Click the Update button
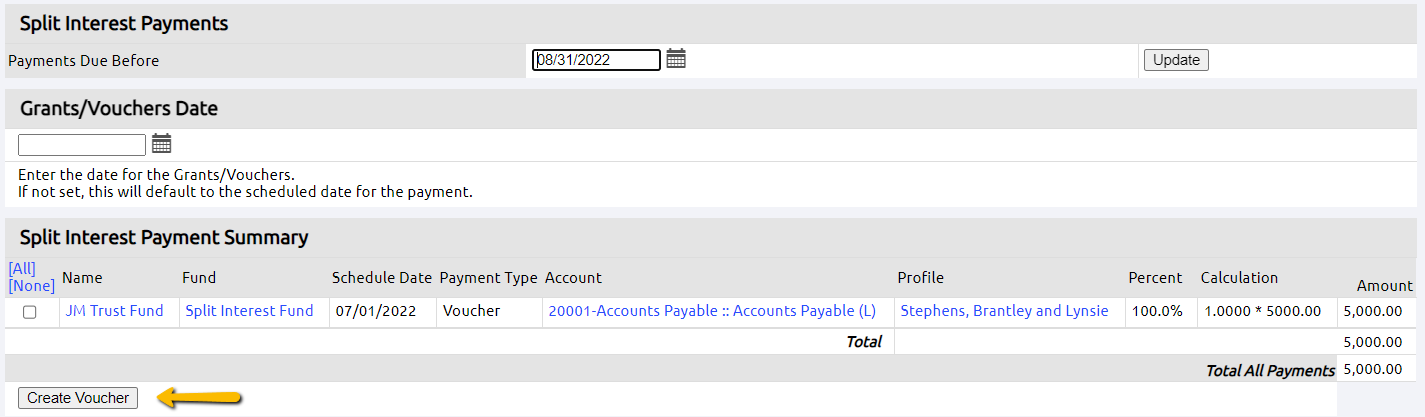Screen dimensions: 1425x417 coord(1176,60)
